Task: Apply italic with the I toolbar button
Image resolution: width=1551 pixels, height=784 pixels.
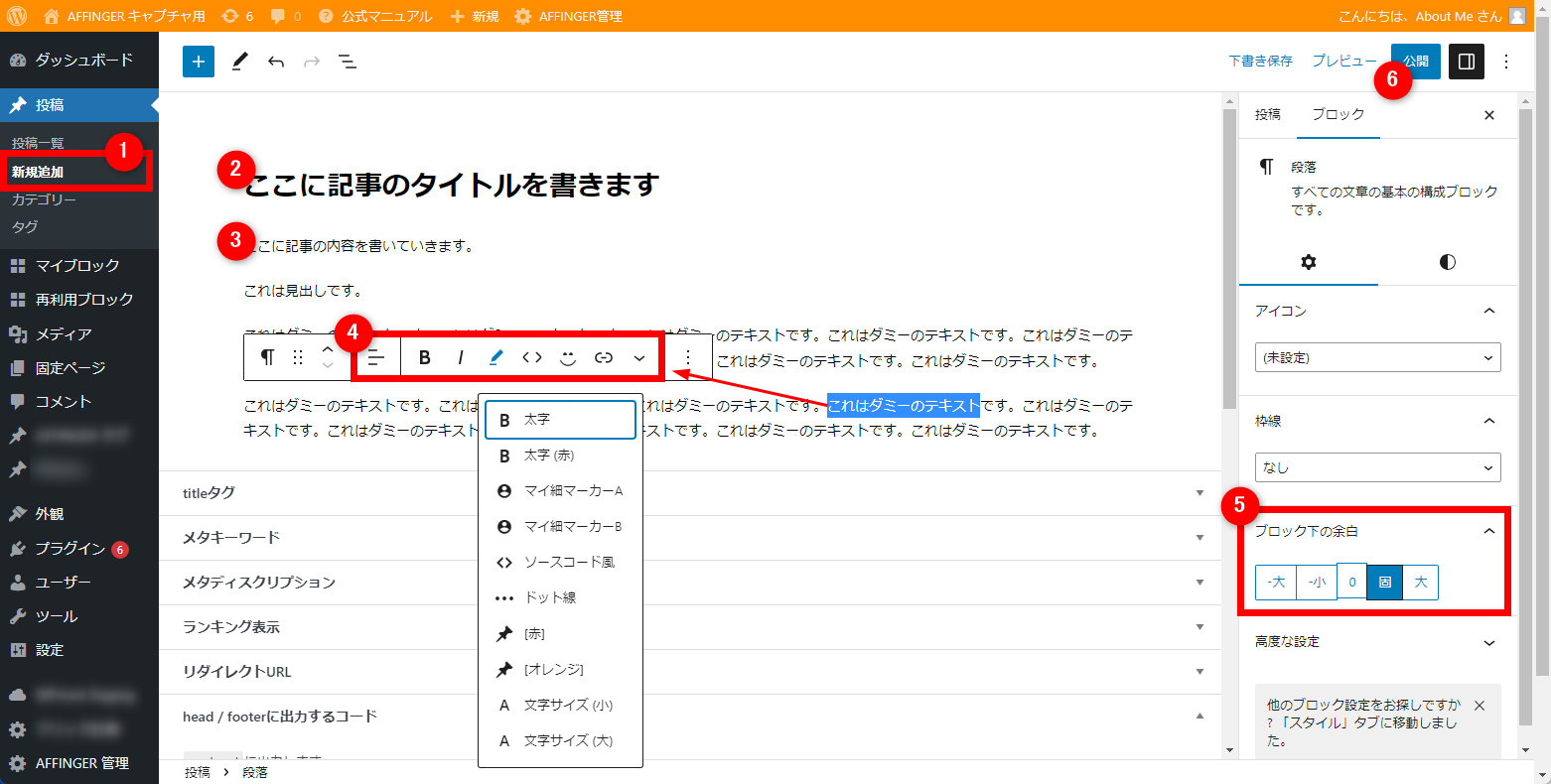Action: tap(461, 357)
